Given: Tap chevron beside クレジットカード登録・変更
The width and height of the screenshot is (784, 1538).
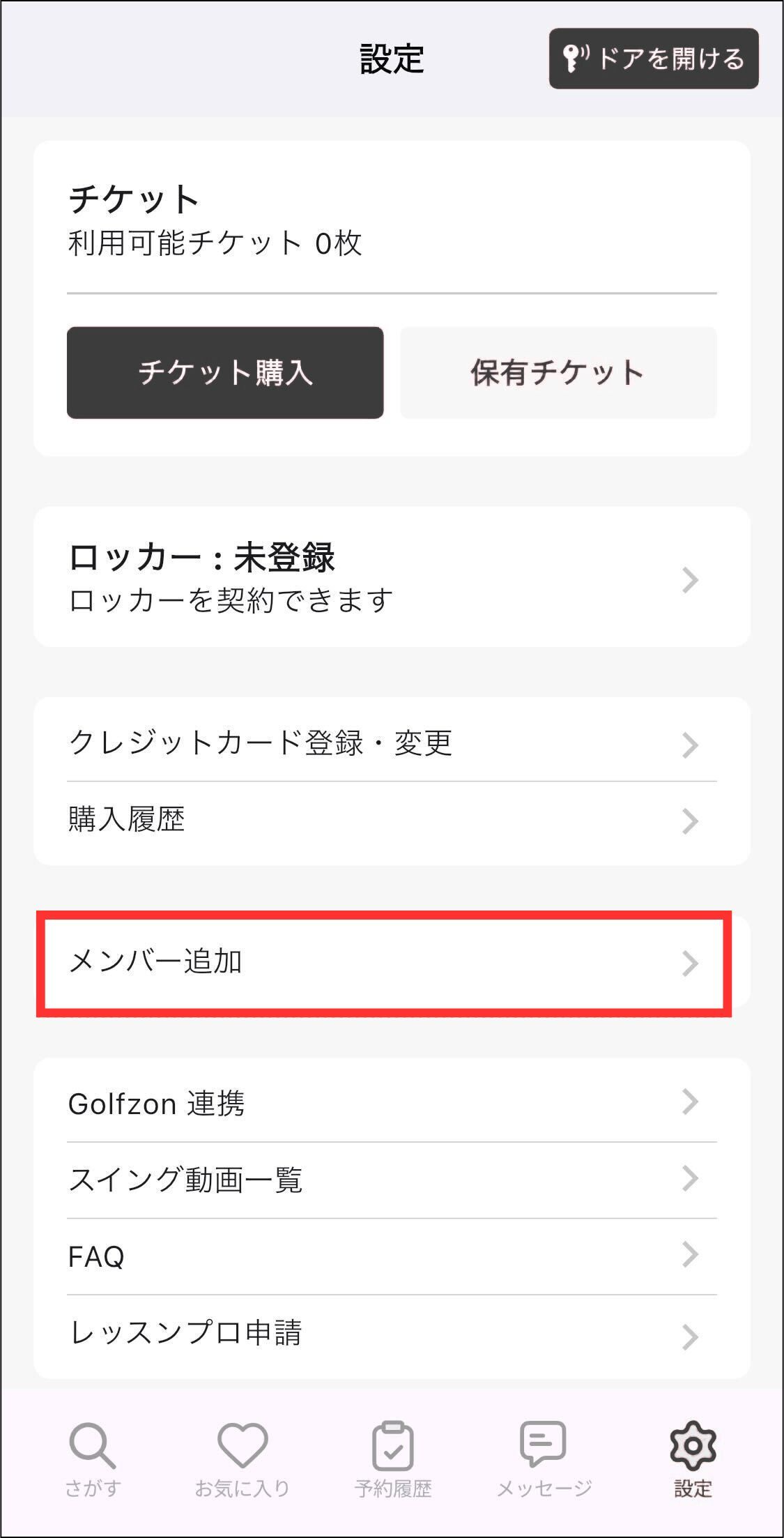Looking at the screenshot, I should pos(690,745).
